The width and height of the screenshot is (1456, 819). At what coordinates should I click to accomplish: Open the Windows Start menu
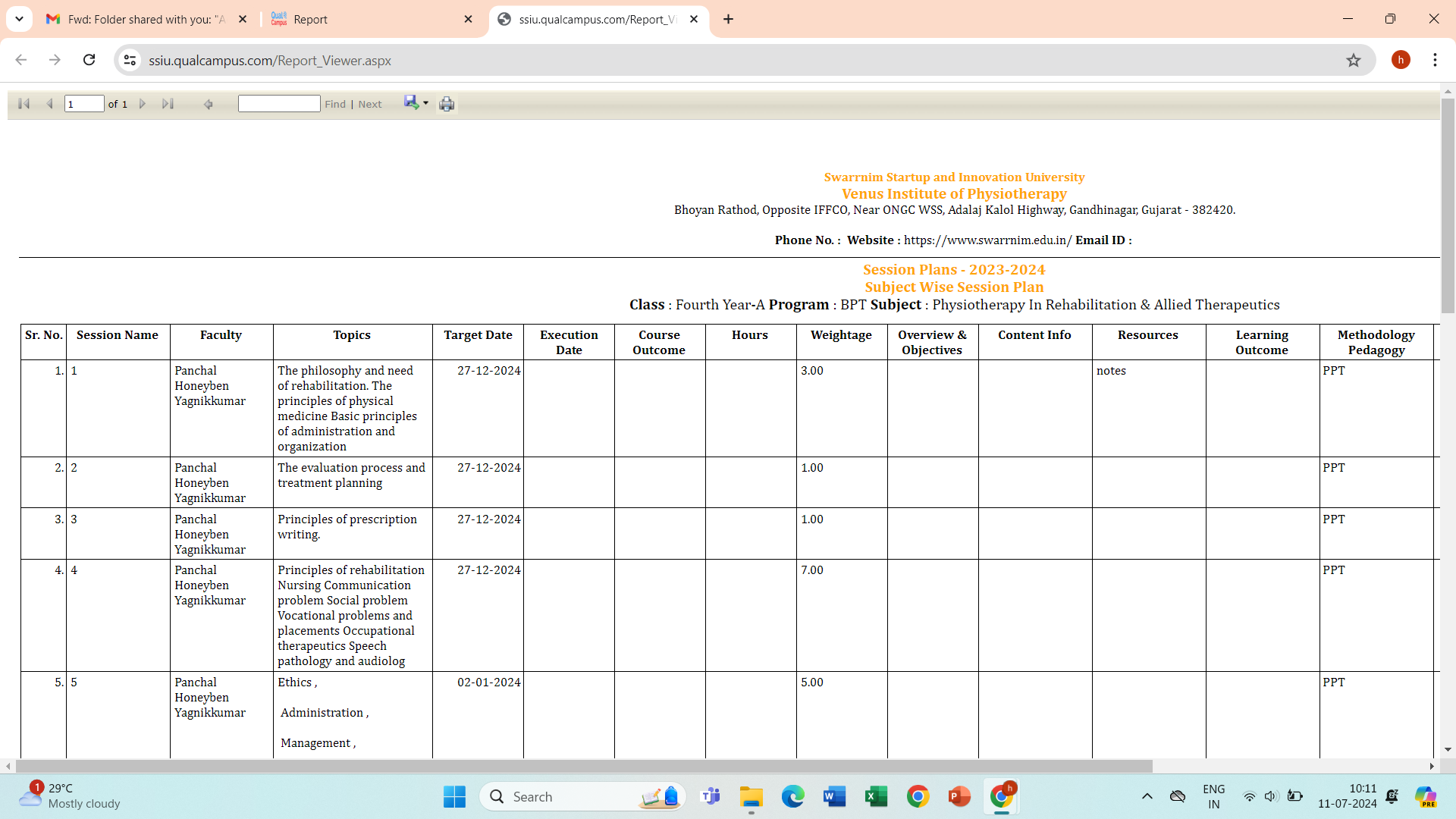pos(454,797)
